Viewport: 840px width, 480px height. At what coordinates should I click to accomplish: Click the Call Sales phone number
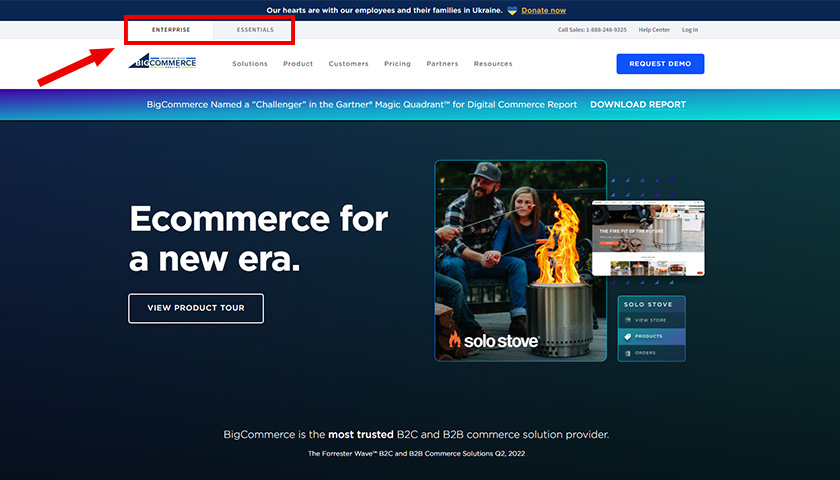pos(592,30)
